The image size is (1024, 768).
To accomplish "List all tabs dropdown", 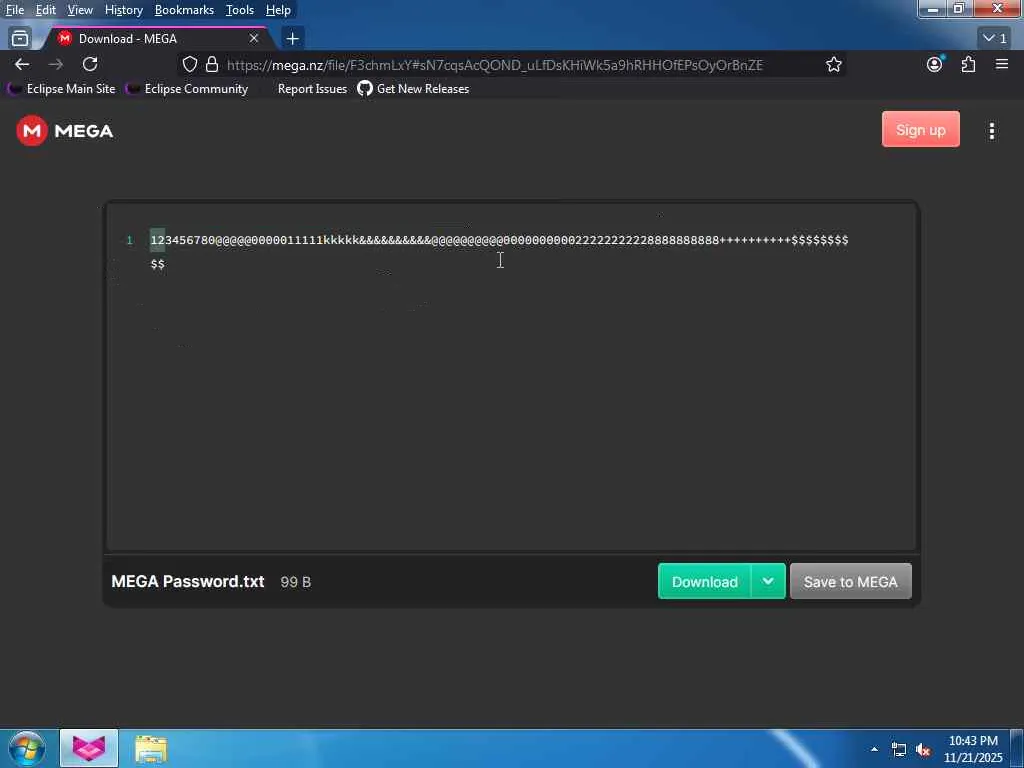I will pyautogui.click(x=995, y=39).
